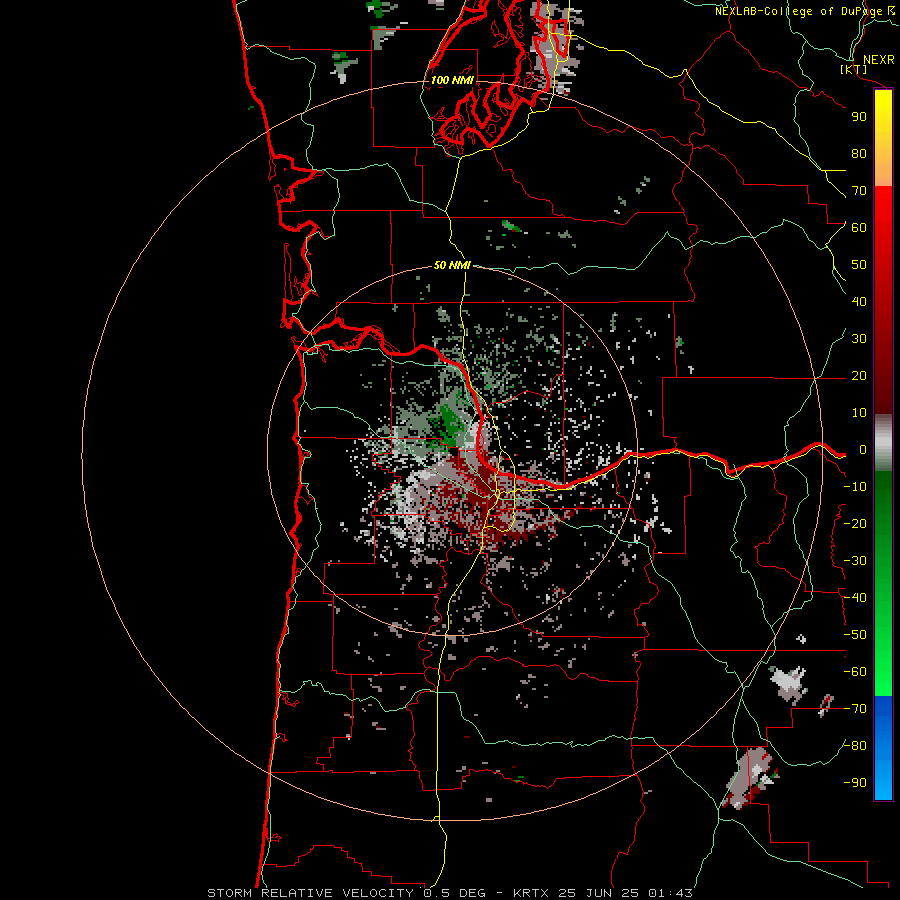Click the -10 value on velocity scale
The height and width of the screenshot is (900, 900).
(855, 487)
